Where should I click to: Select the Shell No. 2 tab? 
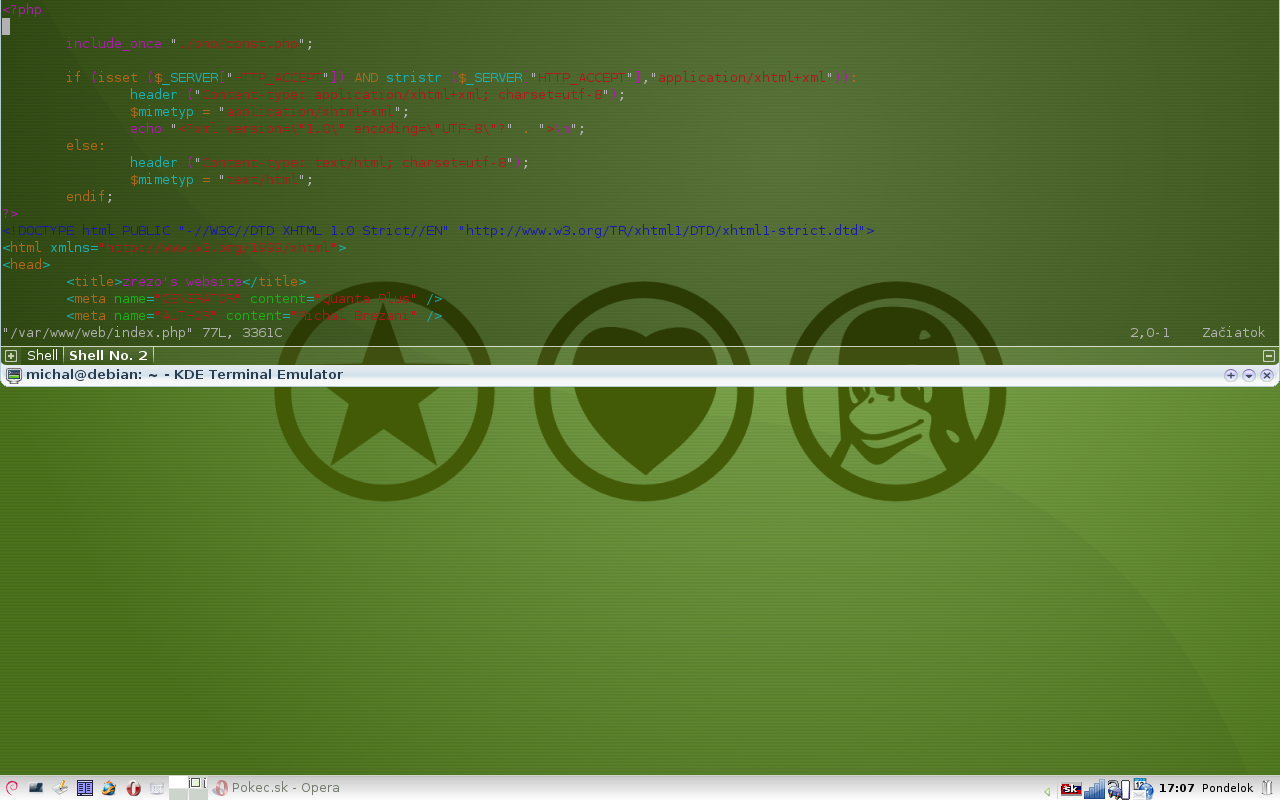108,356
